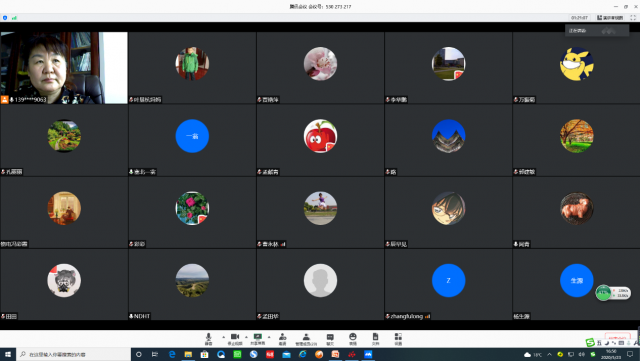
Task: Expand the screen share options arrow
Action: point(269,337)
